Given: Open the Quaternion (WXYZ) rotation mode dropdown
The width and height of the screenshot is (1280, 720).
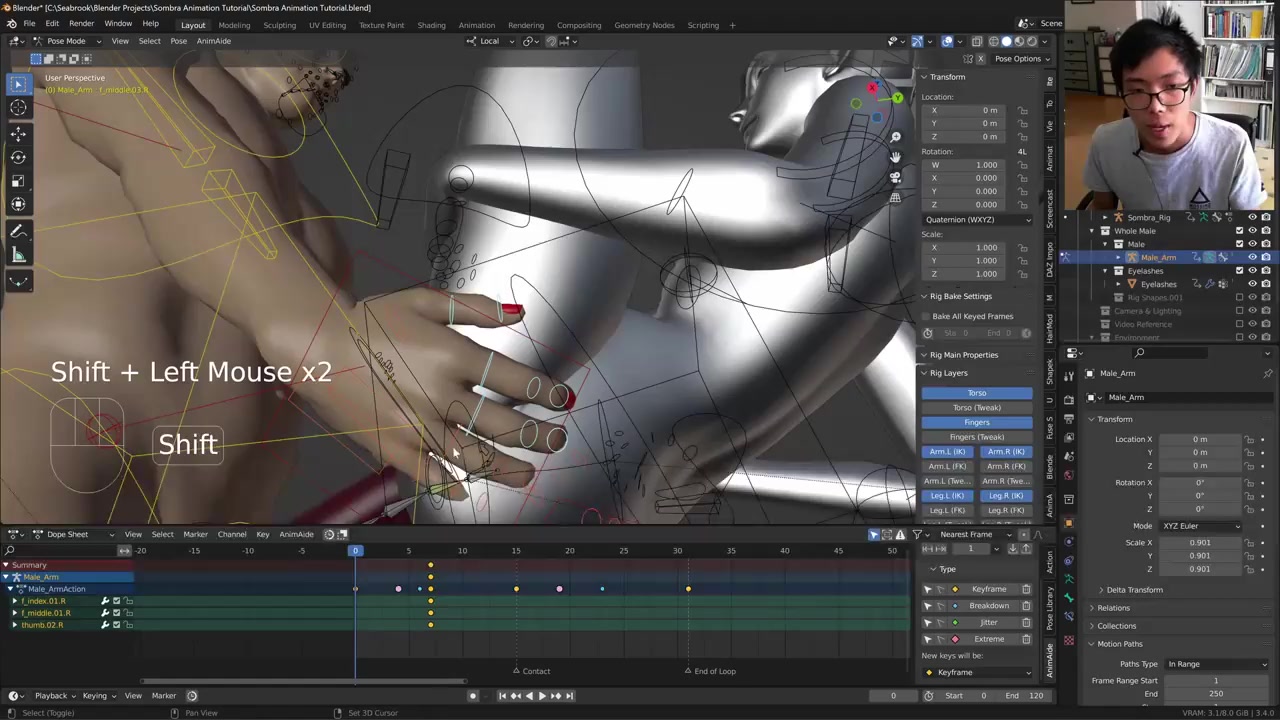Looking at the screenshot, I should 977,219.
